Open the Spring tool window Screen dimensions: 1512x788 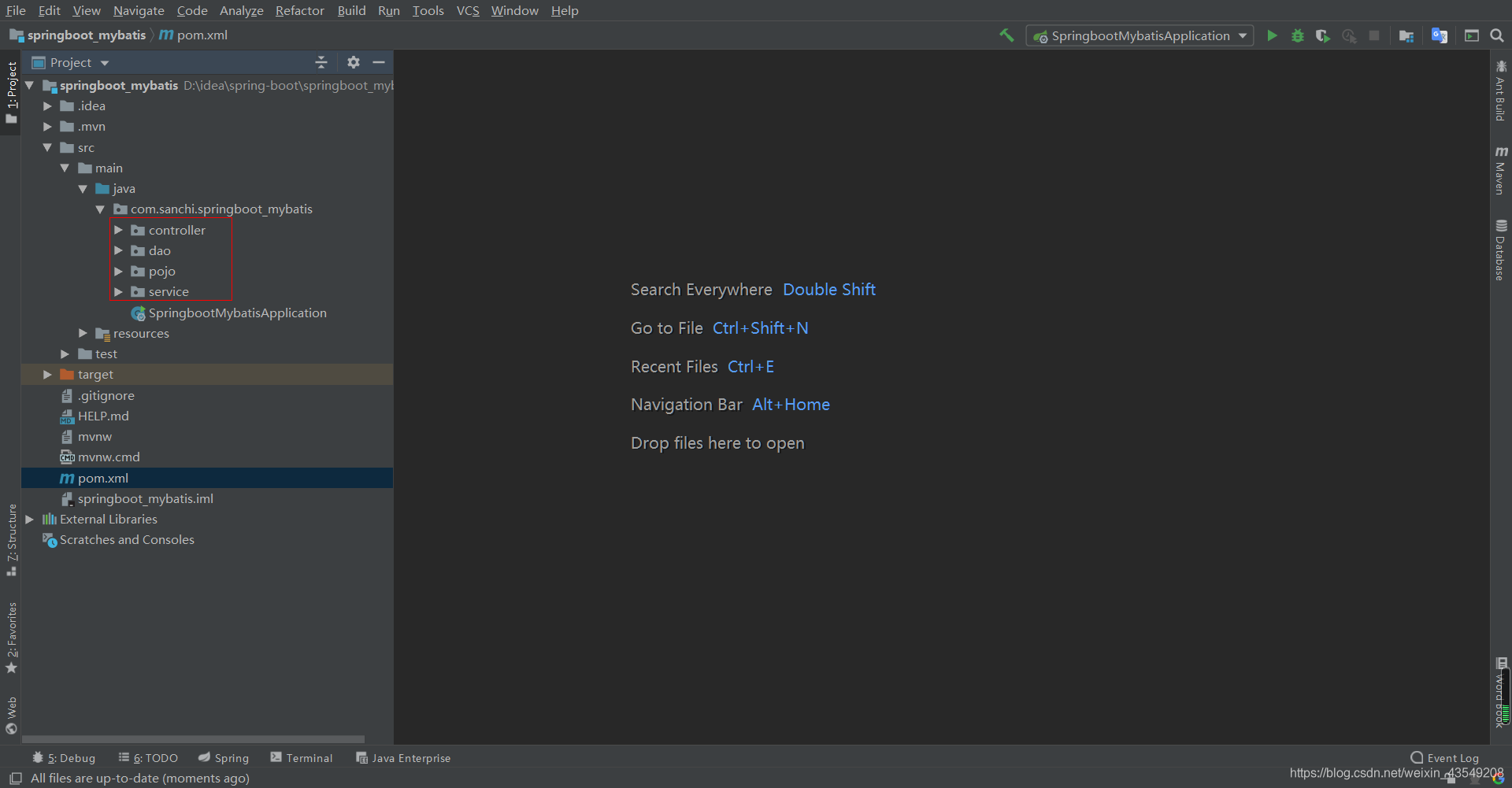224,757
